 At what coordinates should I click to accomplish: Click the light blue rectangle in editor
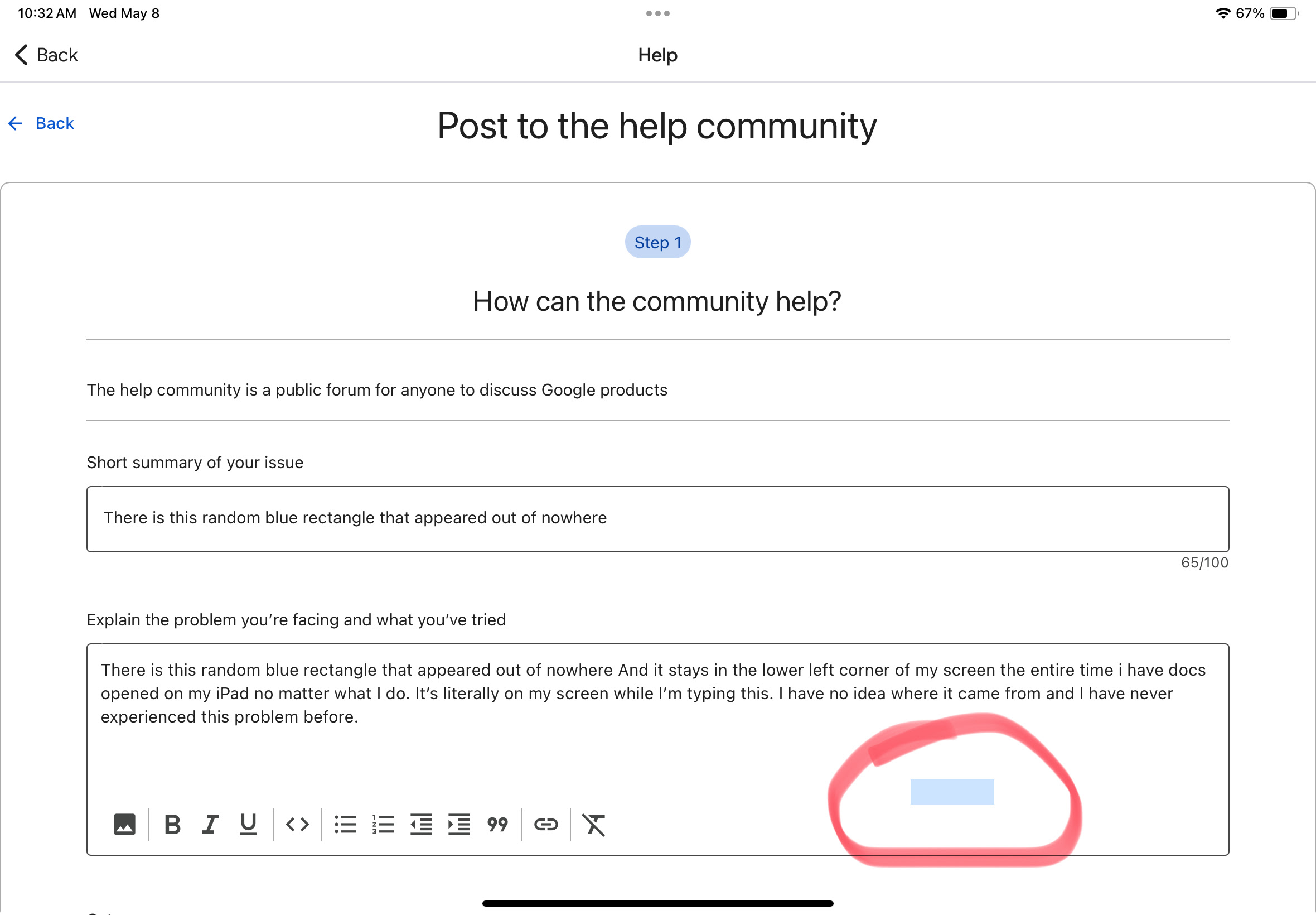[952, 792]
